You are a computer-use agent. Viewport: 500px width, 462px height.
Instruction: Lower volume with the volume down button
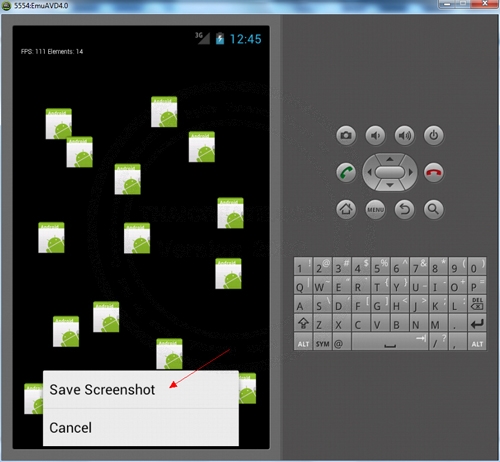point(375,135)
